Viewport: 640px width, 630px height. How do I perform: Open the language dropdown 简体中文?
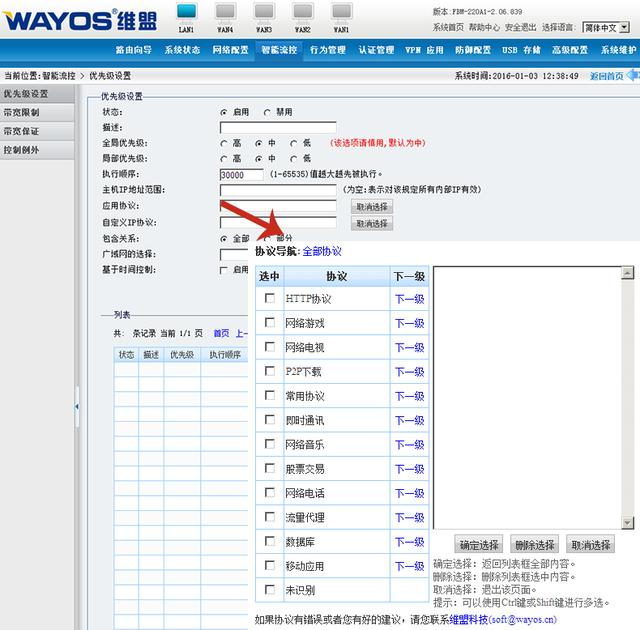606,28
